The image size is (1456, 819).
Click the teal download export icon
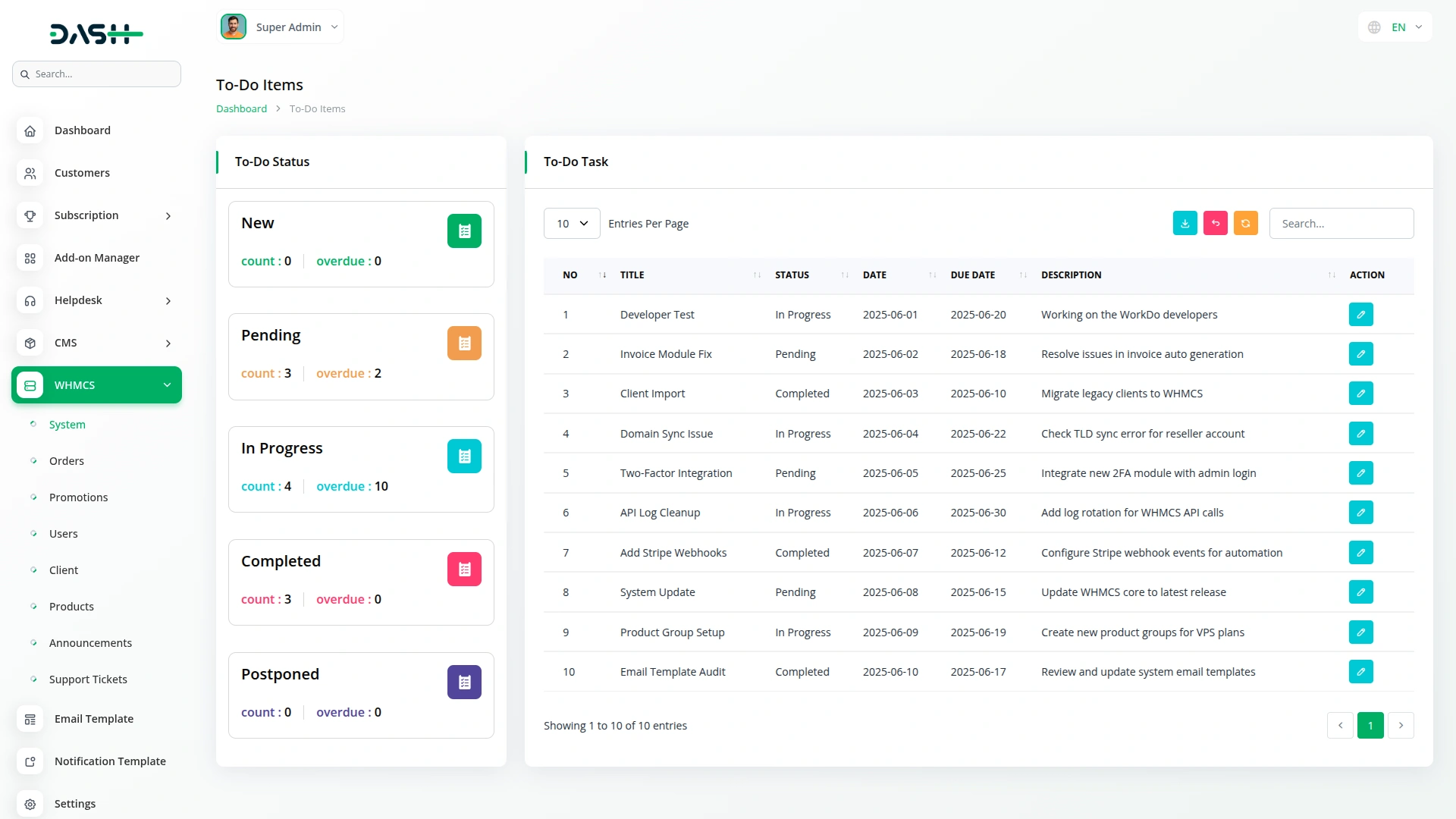pos(1185,223)
